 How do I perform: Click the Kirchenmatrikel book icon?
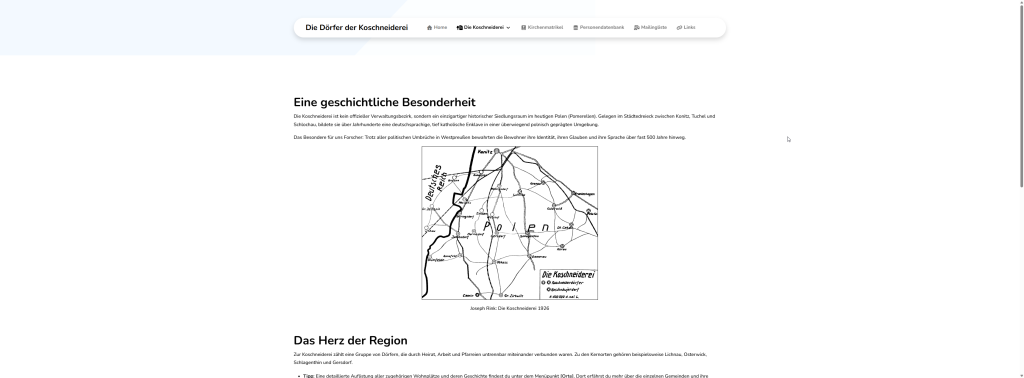tap(523, 27)
